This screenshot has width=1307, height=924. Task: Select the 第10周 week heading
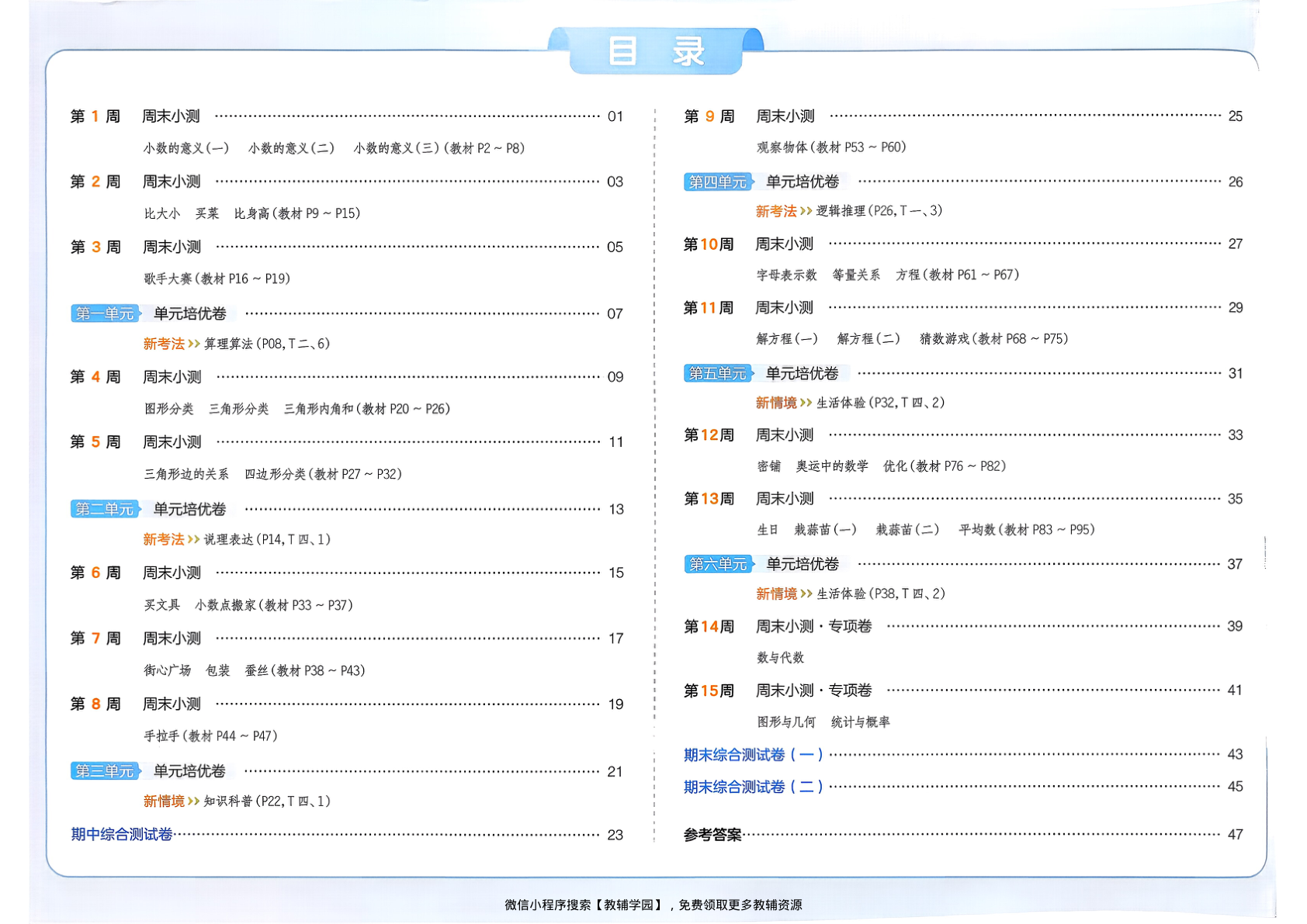tap(709, 244)
